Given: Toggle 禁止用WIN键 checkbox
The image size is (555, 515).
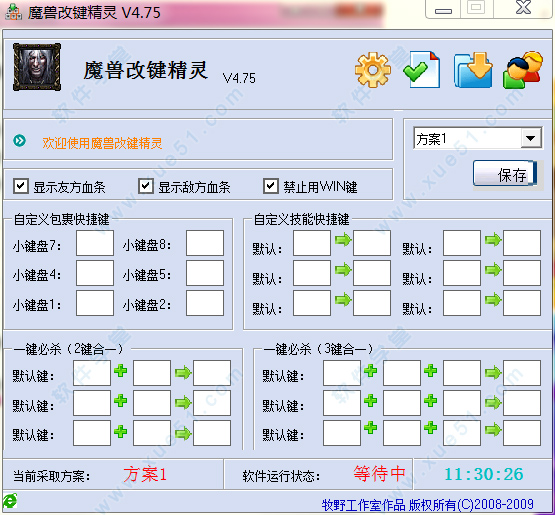Looking at the screenshot, I should [271, 186].
